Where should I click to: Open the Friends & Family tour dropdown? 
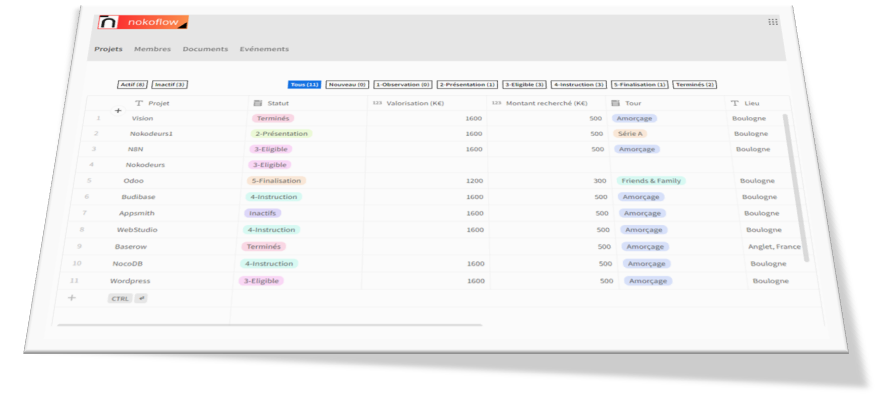[651, 181]
